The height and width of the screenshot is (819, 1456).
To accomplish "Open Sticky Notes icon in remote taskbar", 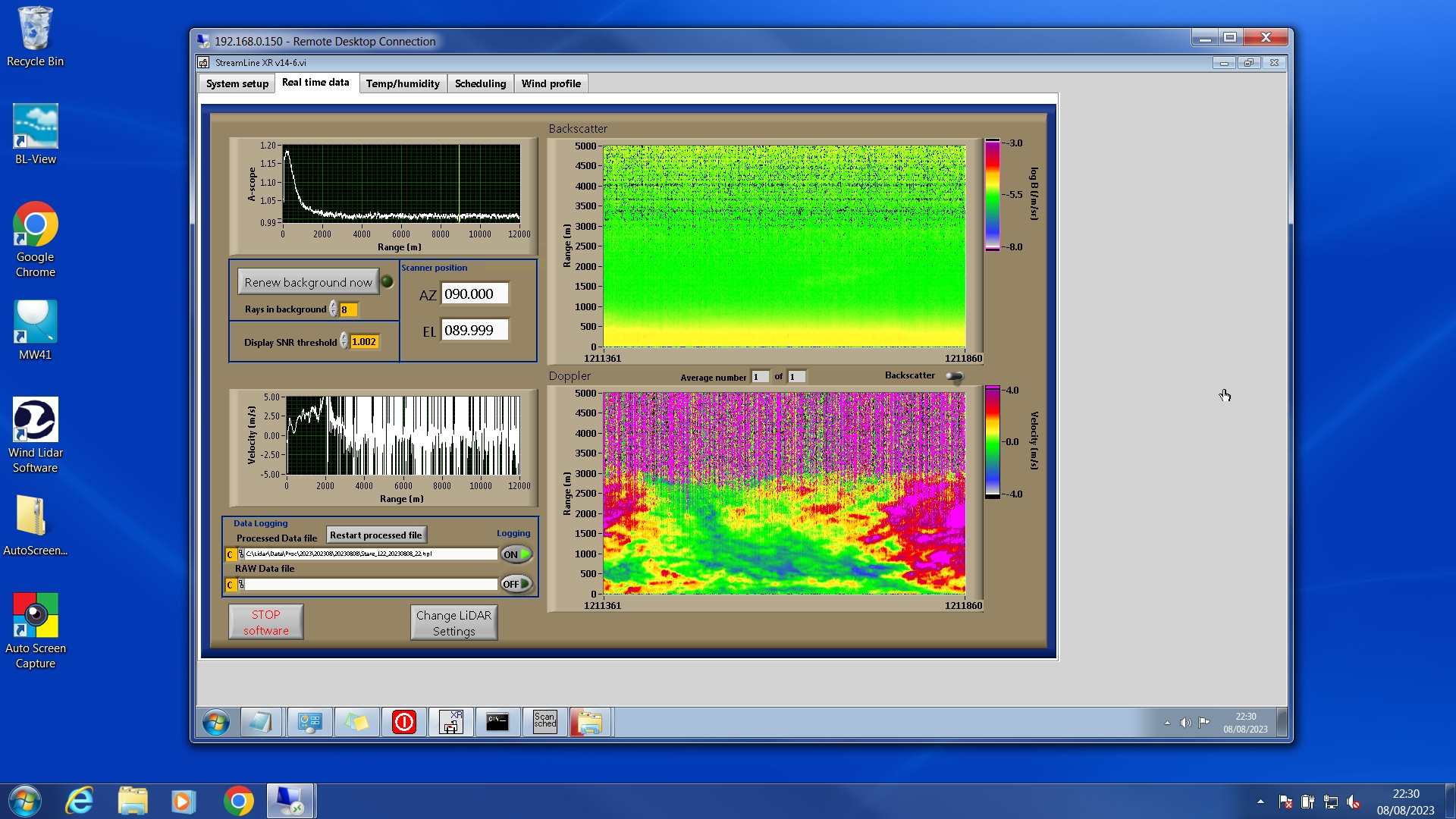I will 357,722.
